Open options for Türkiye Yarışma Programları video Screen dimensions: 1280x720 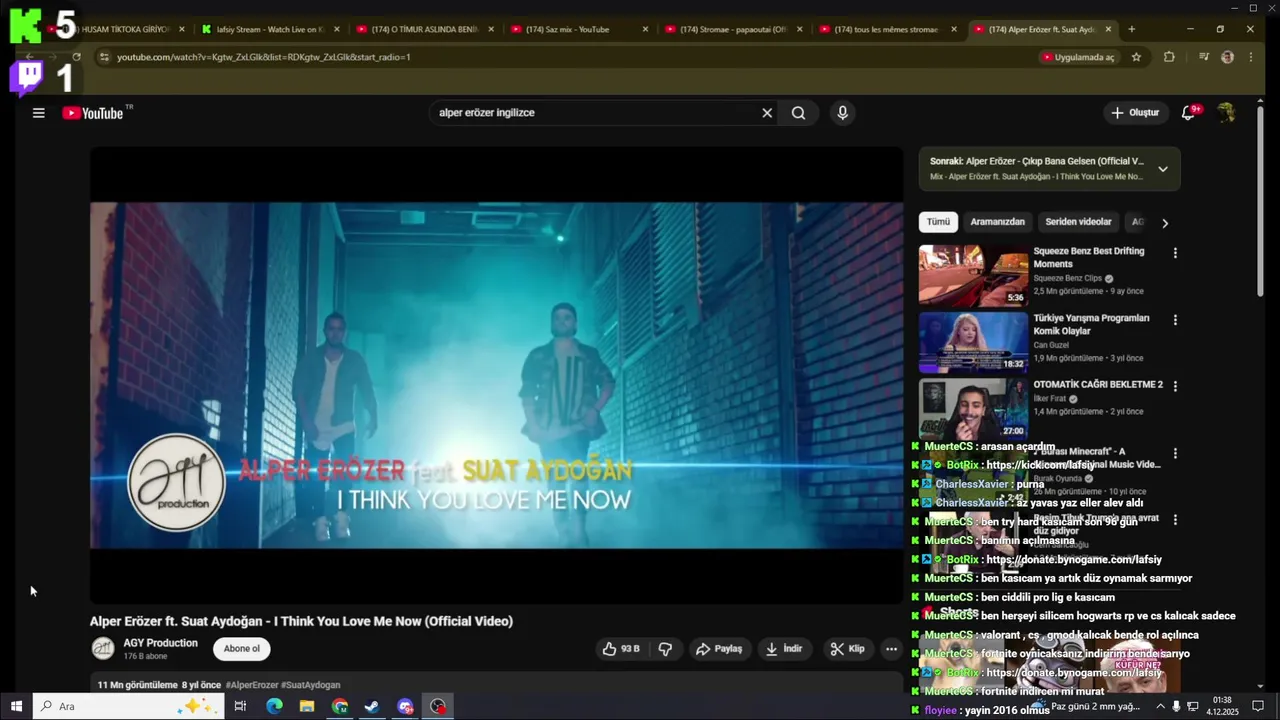coord(1175,320)
